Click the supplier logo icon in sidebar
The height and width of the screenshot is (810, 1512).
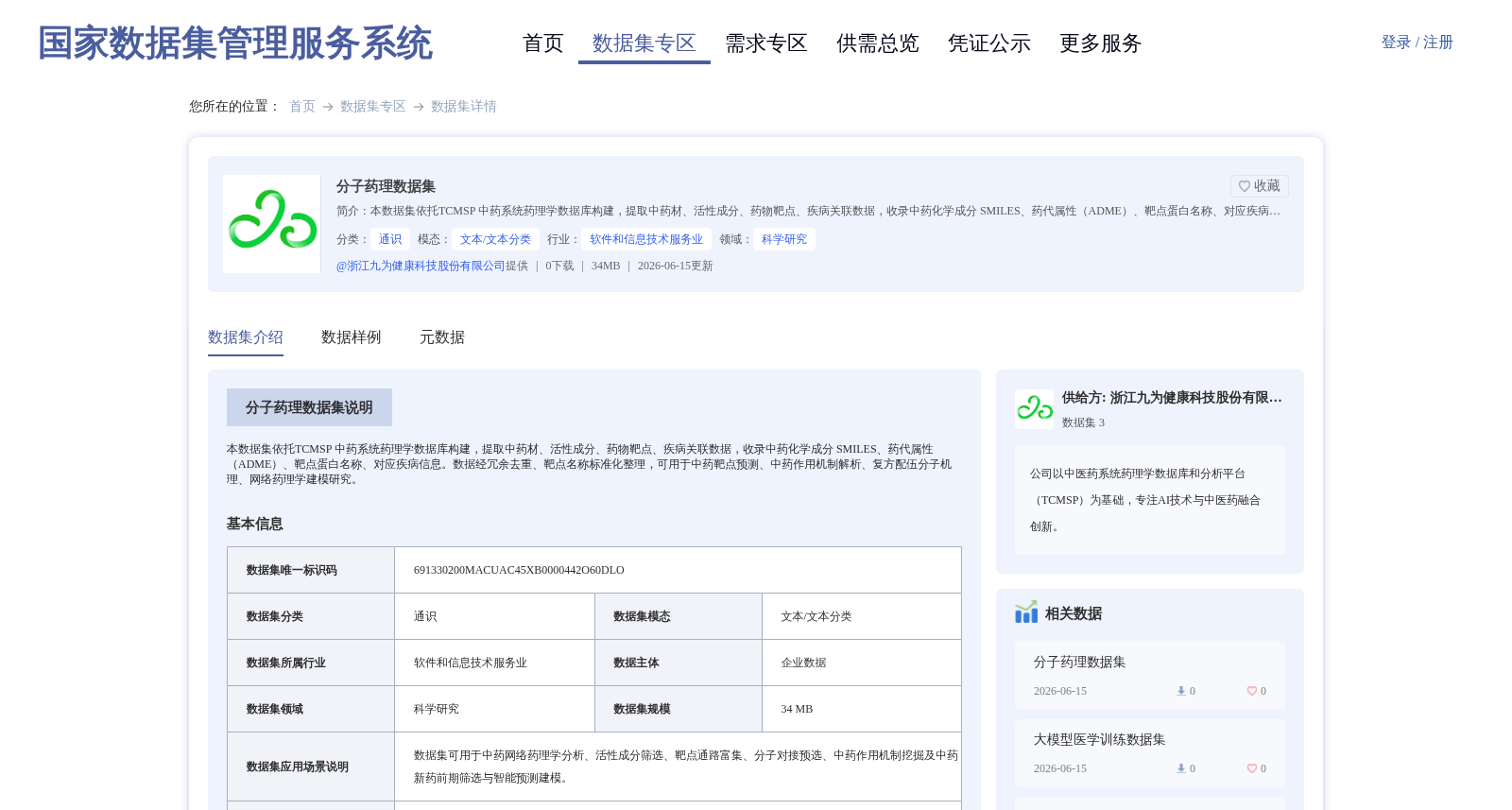click(1035, 409)
